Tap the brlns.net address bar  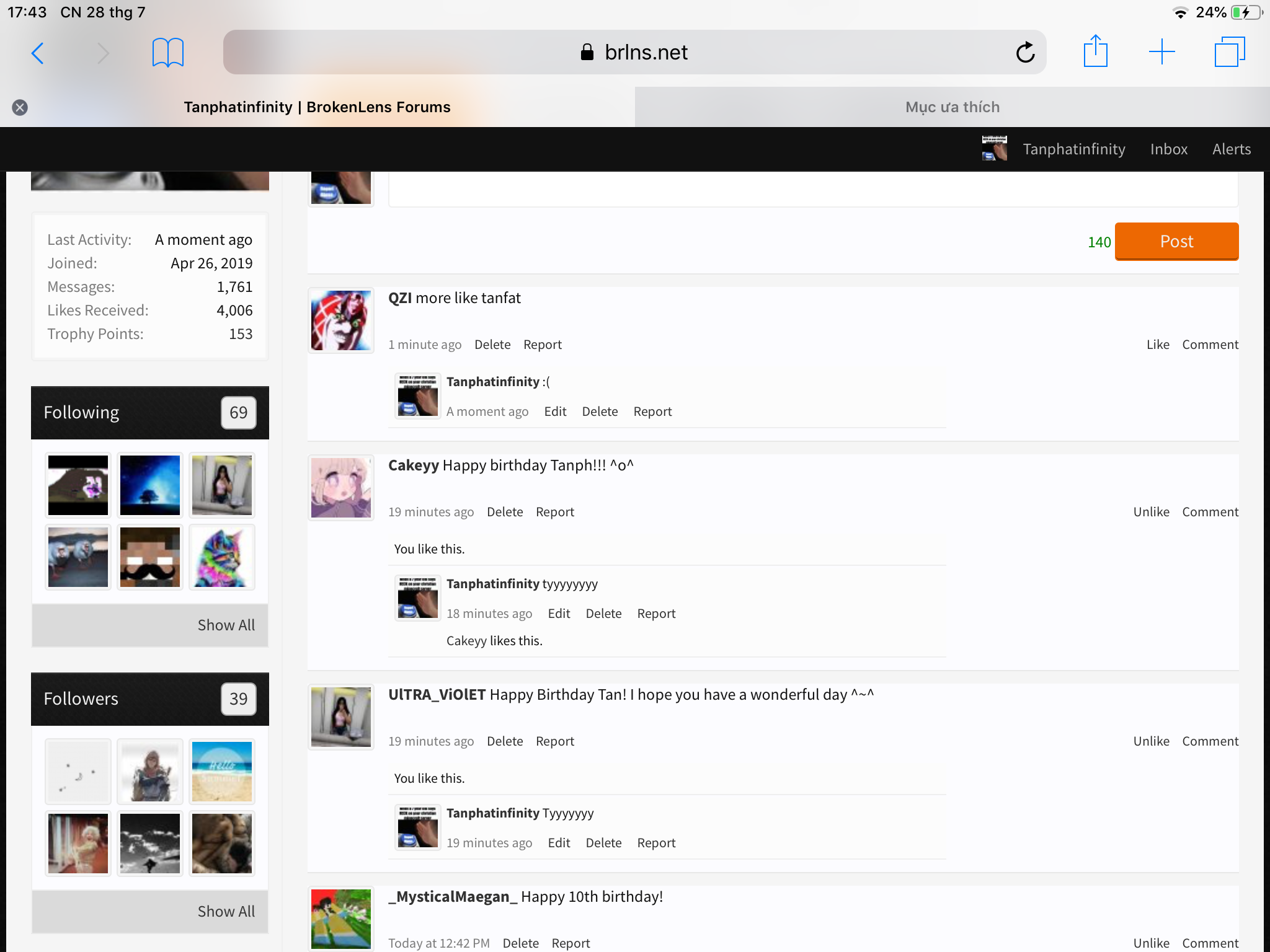pos(635,52)
